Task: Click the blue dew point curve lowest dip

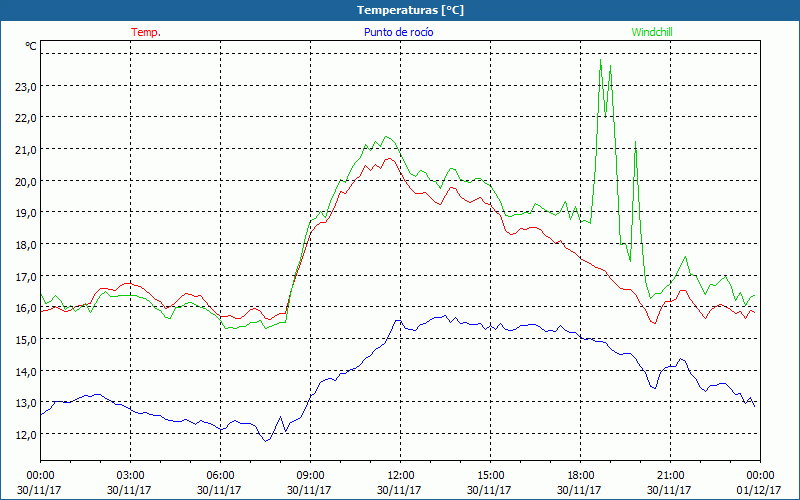Action: click(x=266, y=441)
